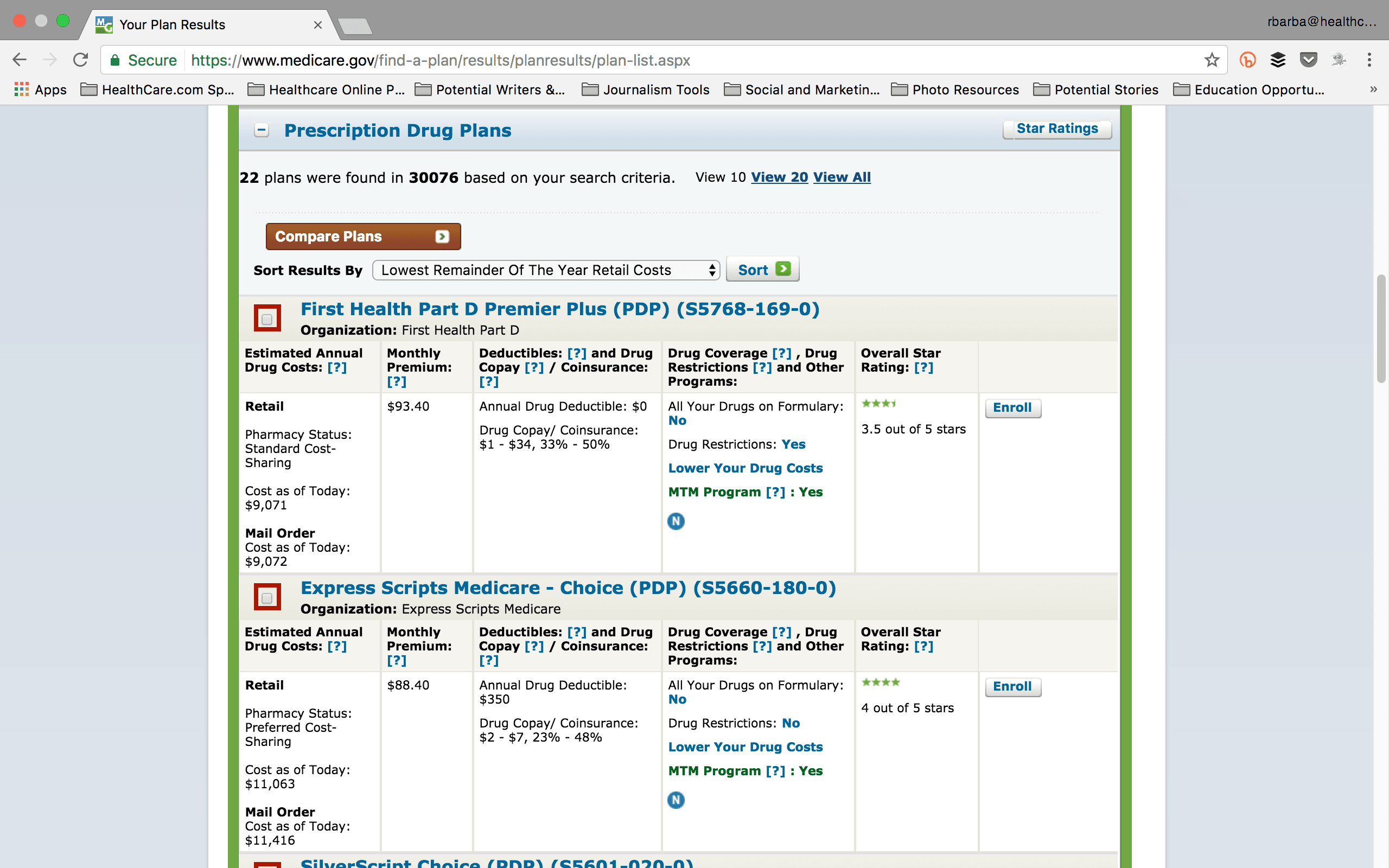The image size is (1389, 868).
Task: Open Express Scripts Medicare - Choice link
Action: click(568, 588)
